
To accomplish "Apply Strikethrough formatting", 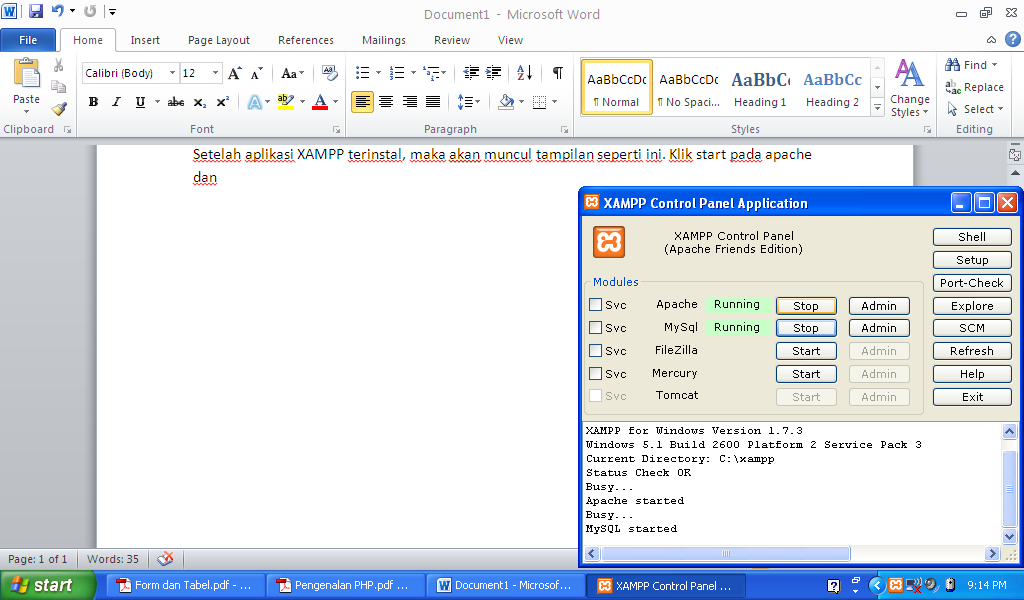I will point(175,102).
